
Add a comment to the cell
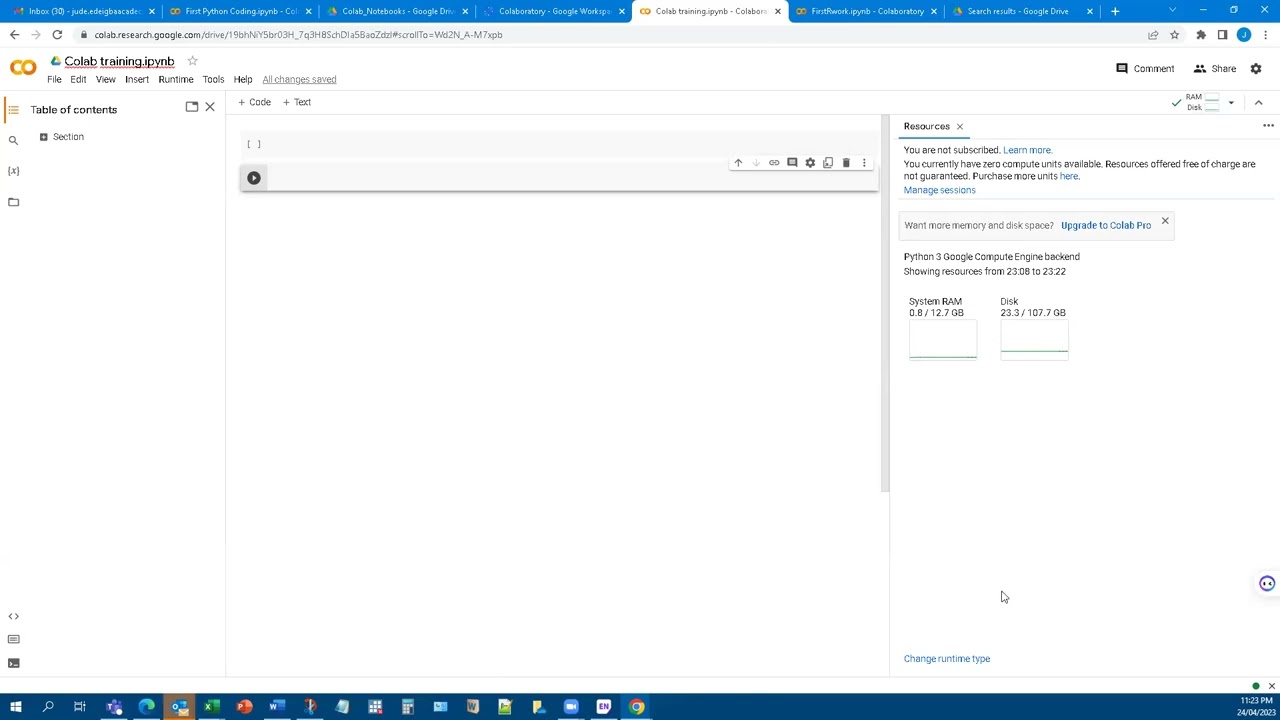coord(792,163)
